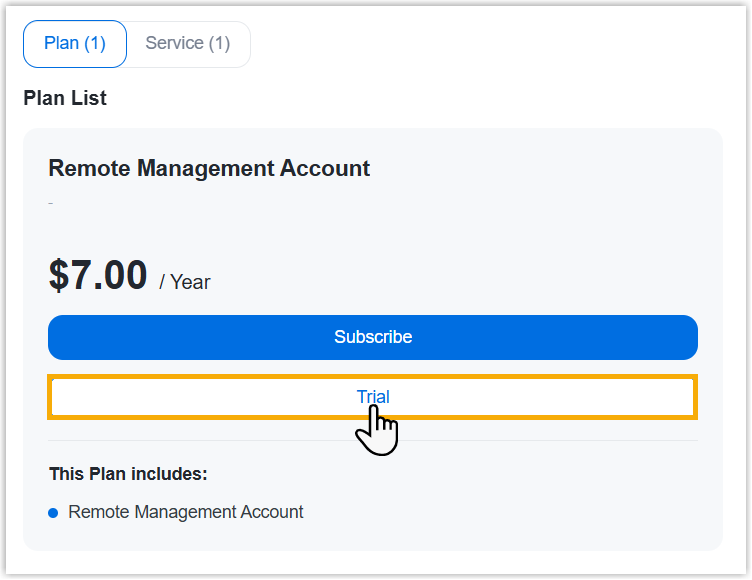Start the Trial for this plan
The height and width of the screenshot is (580, 752).
click(373, 397)
